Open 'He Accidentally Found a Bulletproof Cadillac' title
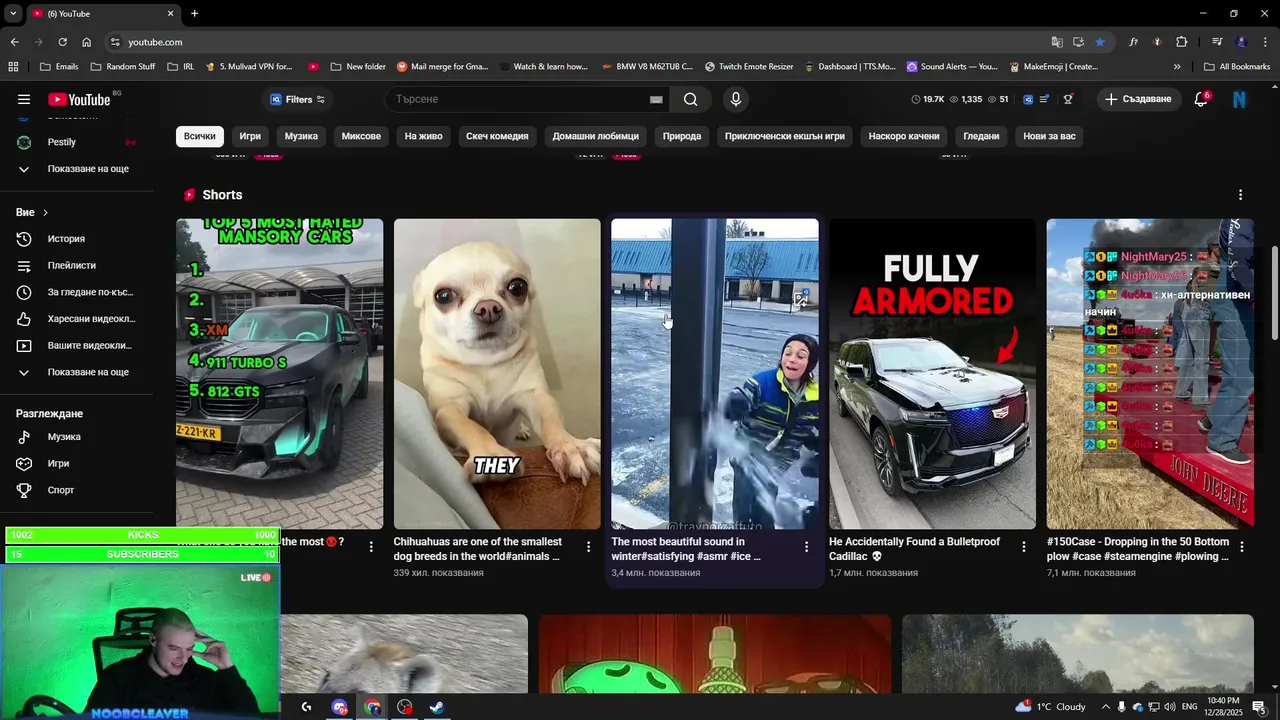1280x720 pixels. (914, 549)
